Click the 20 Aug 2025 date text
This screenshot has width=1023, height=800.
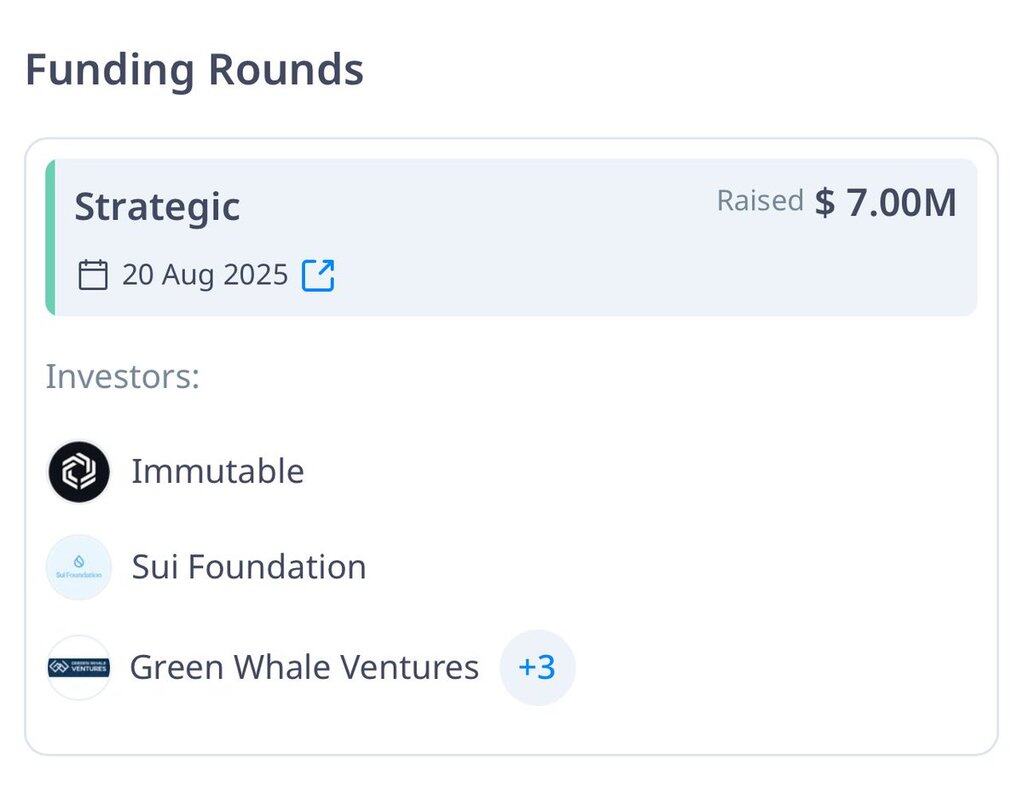click(x=205, y=275)
